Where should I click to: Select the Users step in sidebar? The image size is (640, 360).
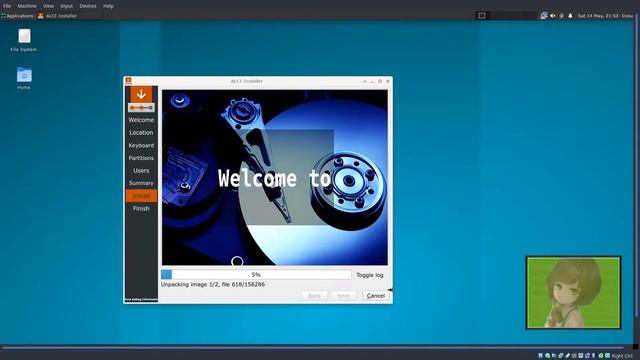tap(141, 171)
